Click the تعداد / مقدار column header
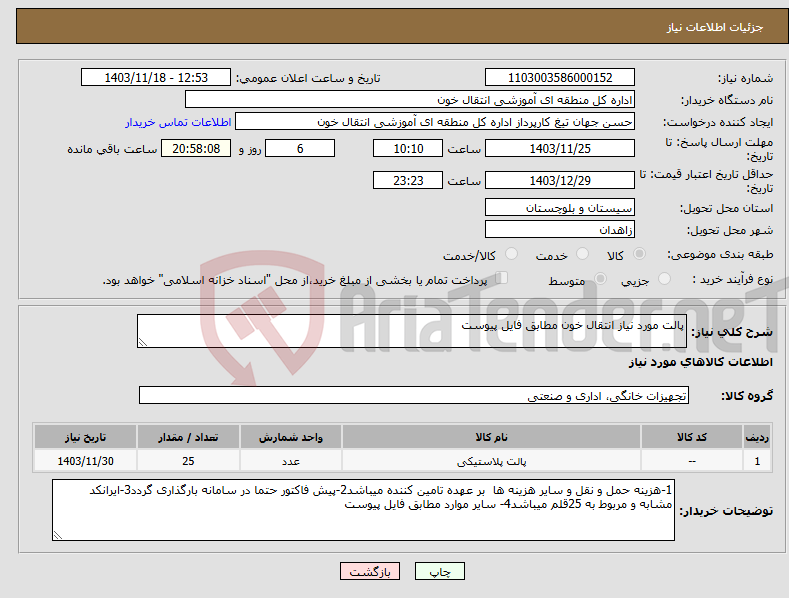This screenshot has height=598, width=789. coord(188,437)
